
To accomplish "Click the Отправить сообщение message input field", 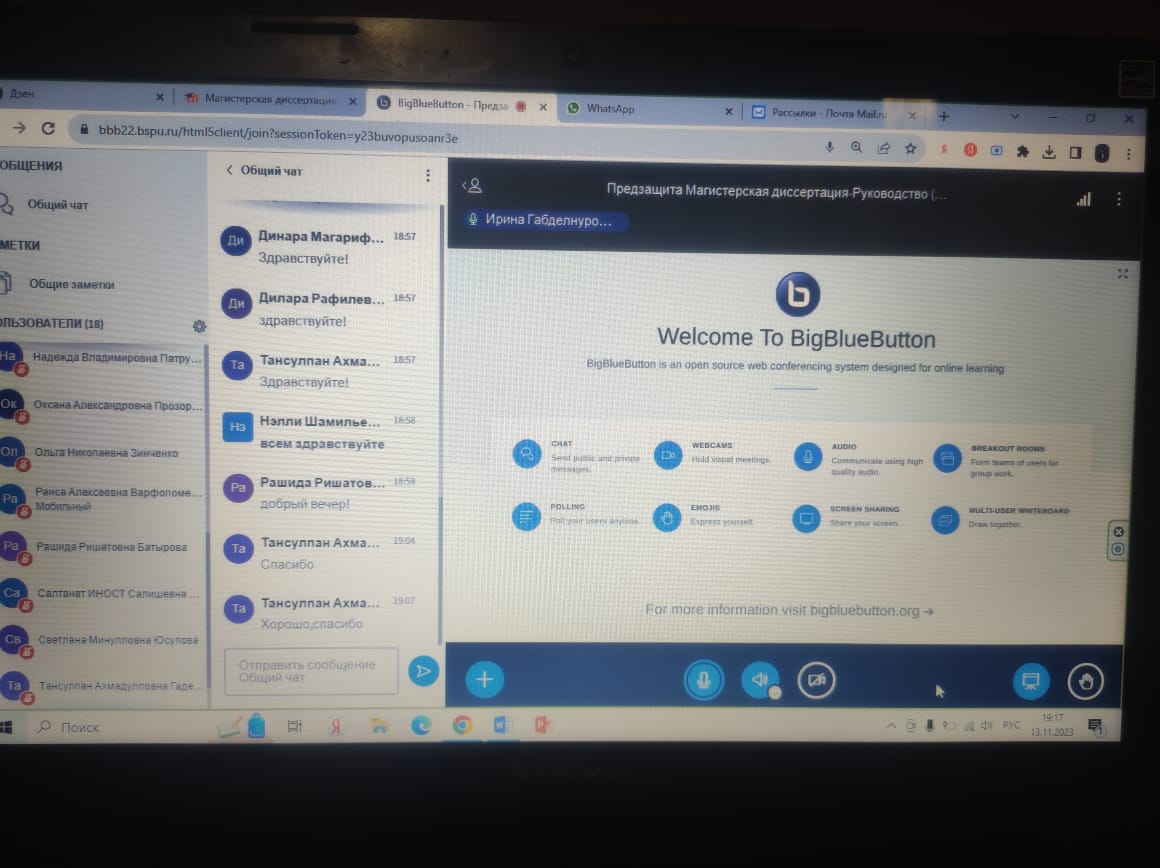I will [310, 671].
